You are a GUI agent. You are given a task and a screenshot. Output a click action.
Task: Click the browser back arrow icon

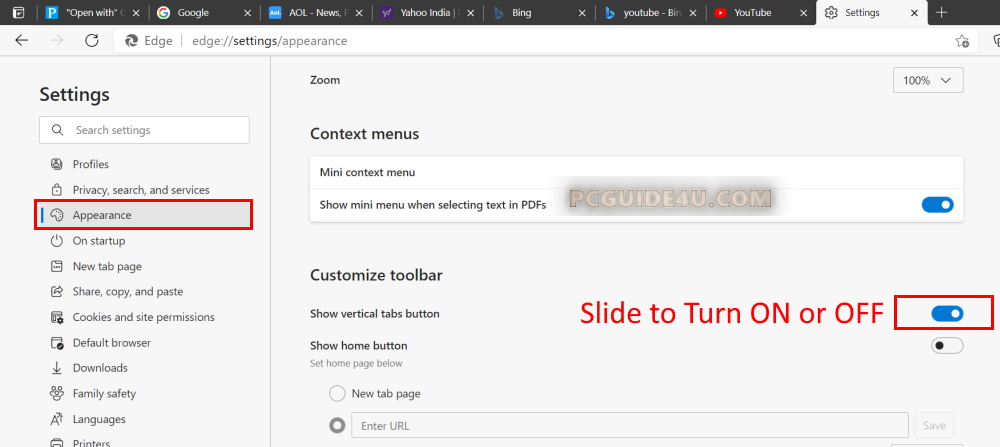22,41
